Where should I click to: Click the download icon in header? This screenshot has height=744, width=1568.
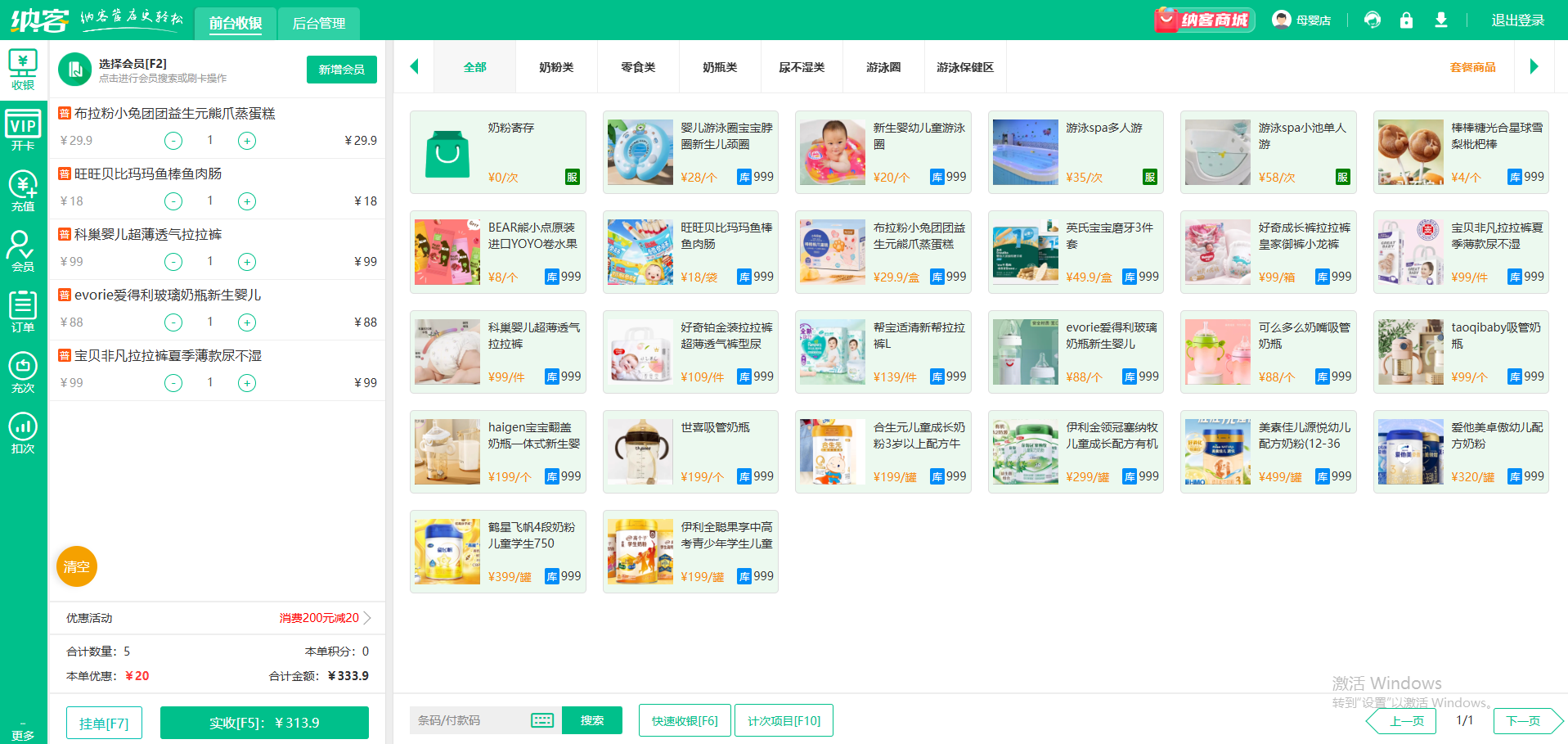coord(1441,20)
